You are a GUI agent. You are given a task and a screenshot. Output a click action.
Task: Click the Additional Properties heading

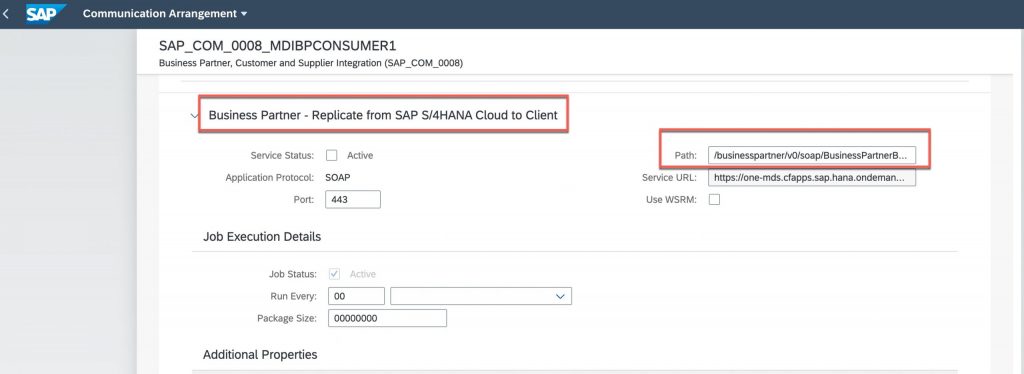point(260,355)
